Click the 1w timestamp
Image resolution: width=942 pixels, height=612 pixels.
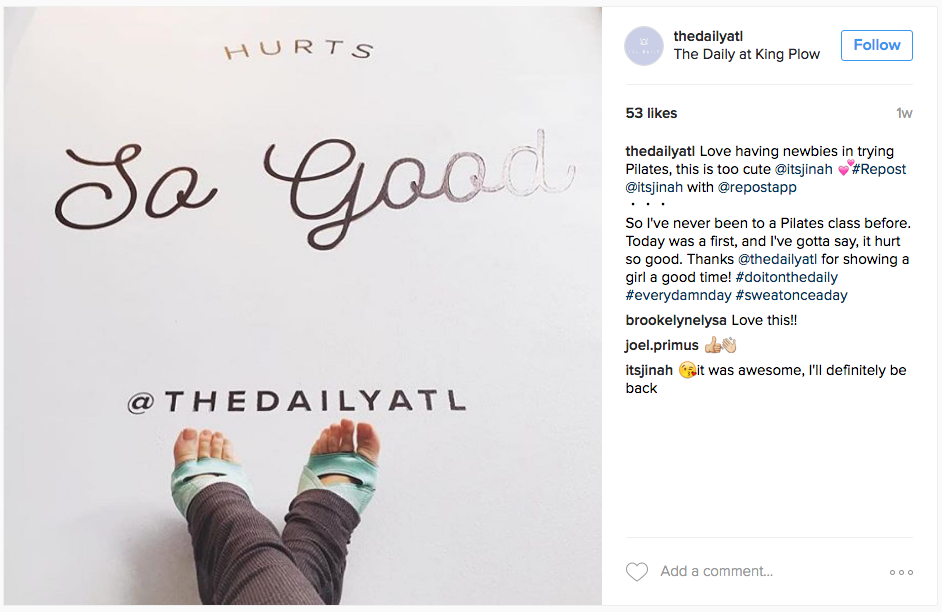pyautogui.click(x=904, y=113)
